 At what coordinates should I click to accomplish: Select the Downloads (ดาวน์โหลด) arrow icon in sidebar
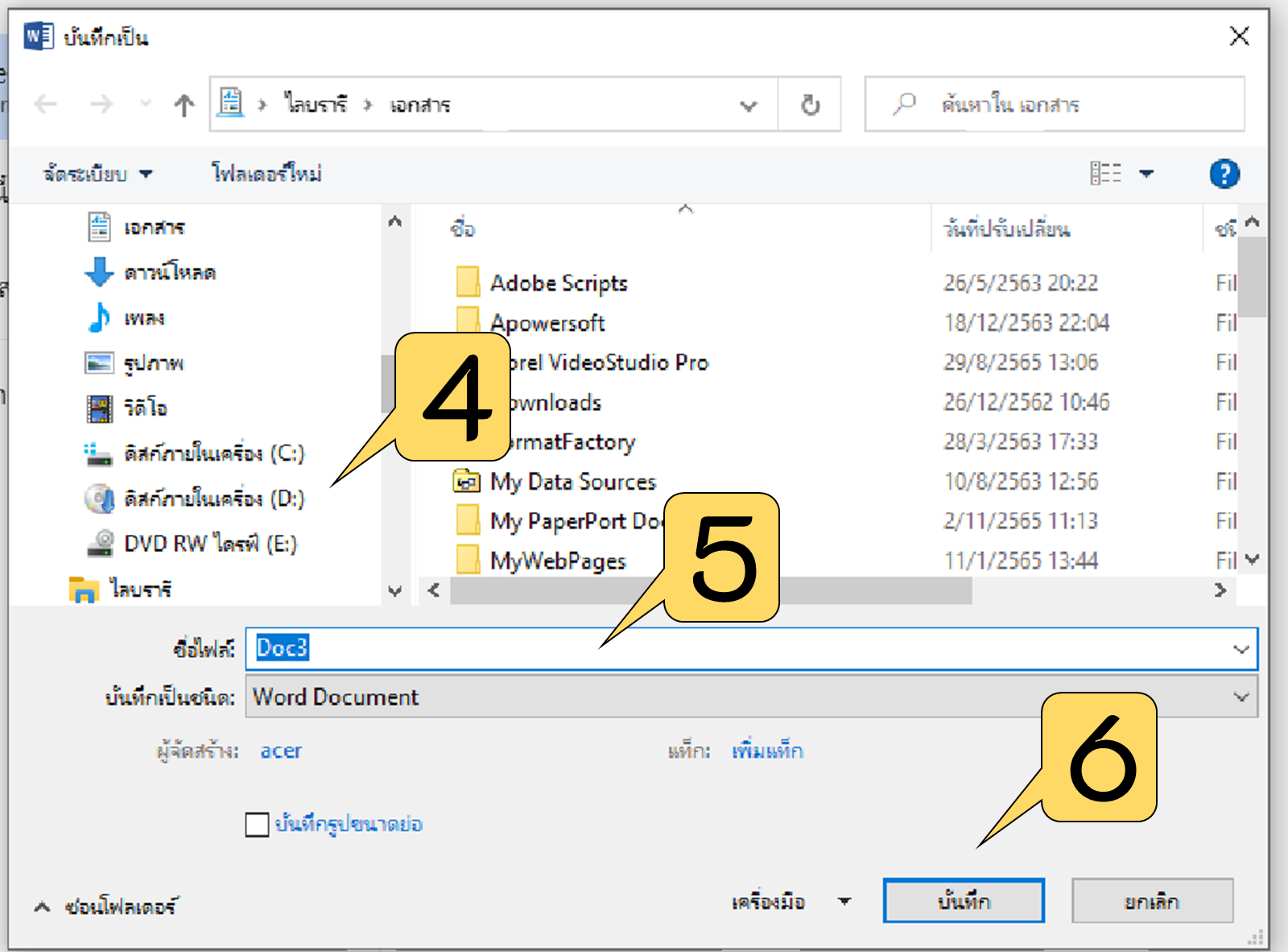point(99,272)
